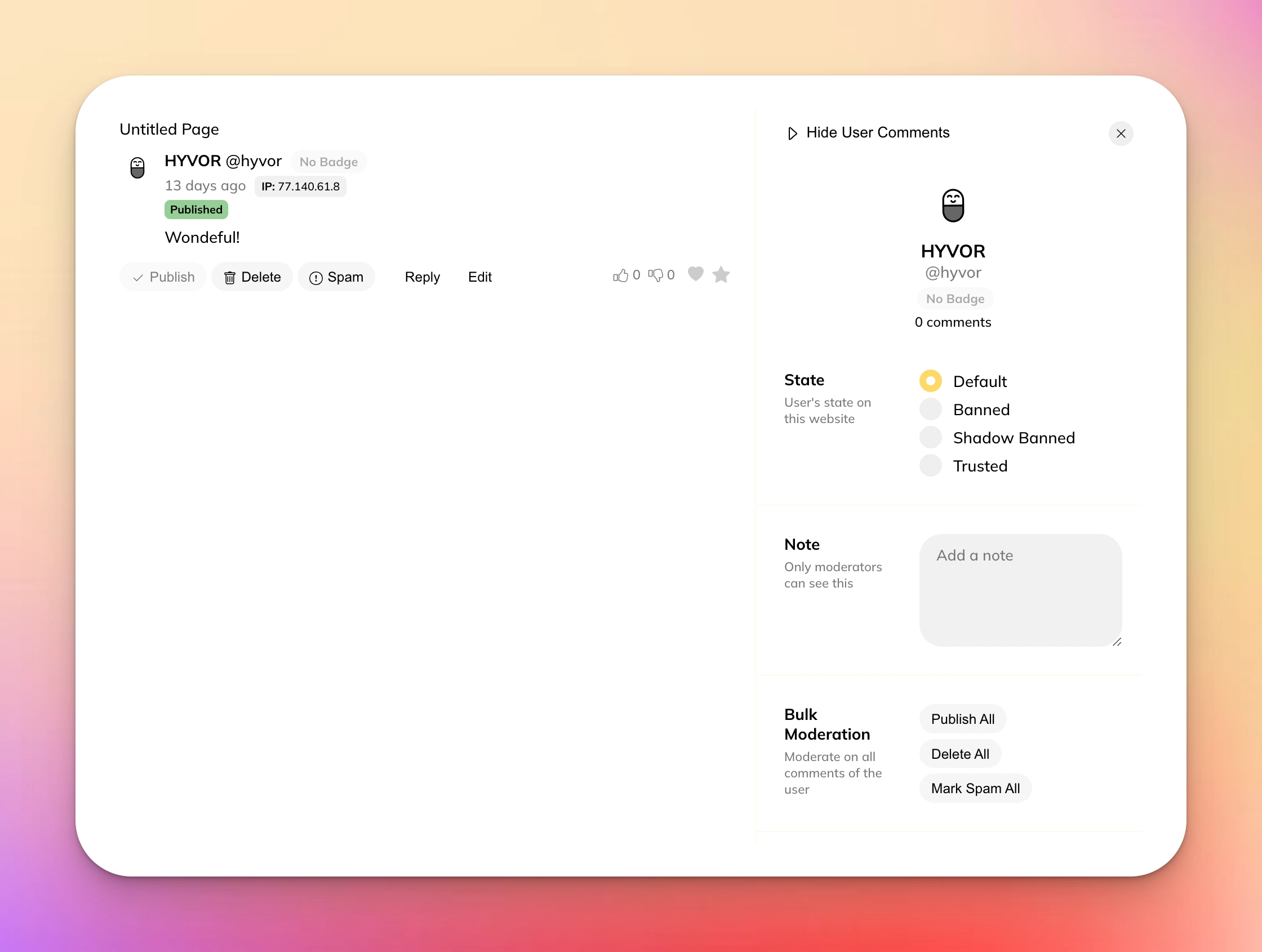Click No Badge label beside comment author
1262x952 pixels.
click(x=328, y=162)
